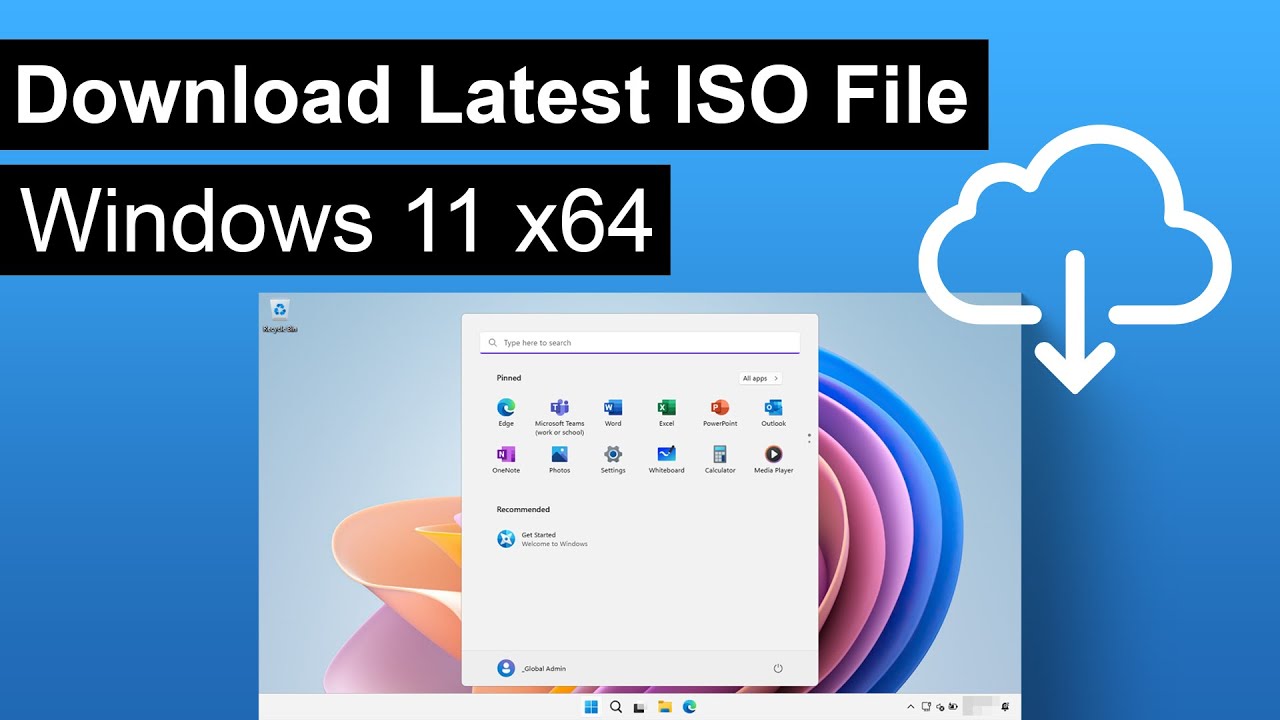Open the Settings gear app
1280x720 pixels.
click(613, 459)
